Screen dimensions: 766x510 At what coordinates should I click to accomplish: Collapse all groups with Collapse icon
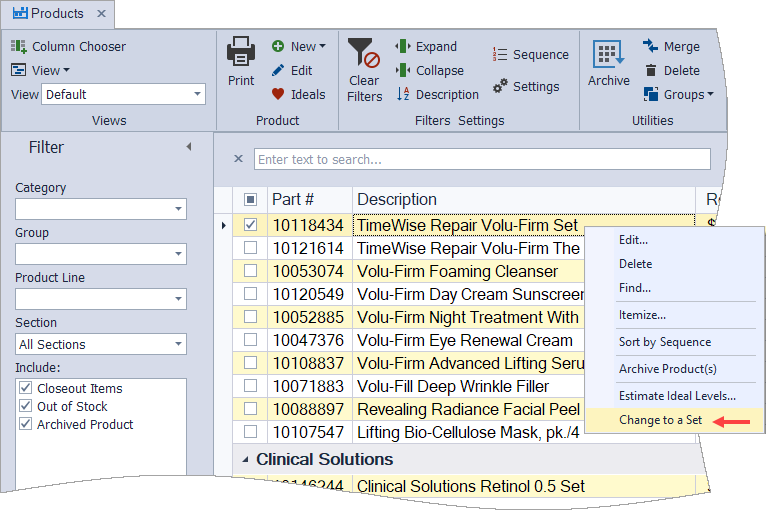403,70
